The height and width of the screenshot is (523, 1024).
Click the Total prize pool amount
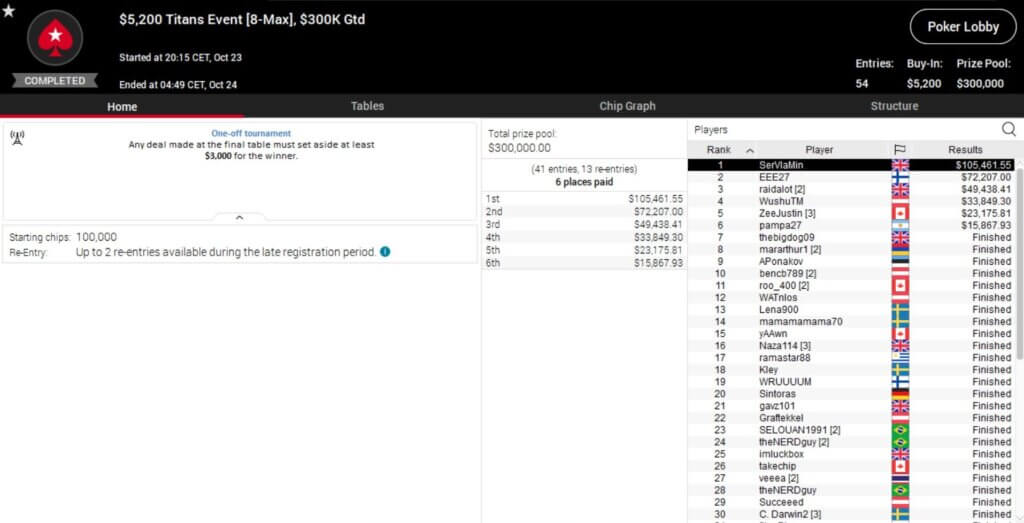[x=519, y=148]
